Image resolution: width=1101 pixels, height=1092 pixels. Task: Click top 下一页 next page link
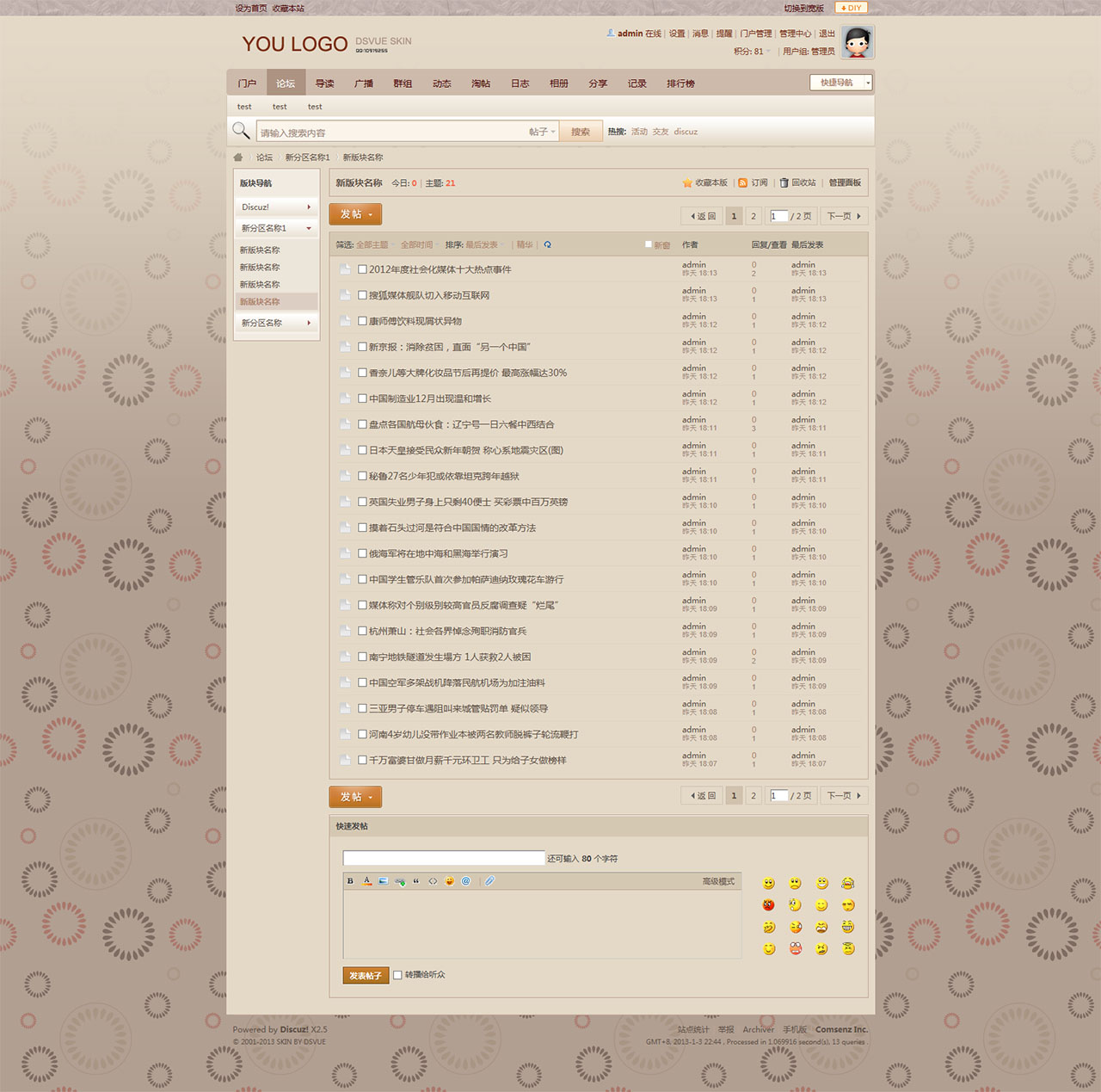tap(844, 216)
